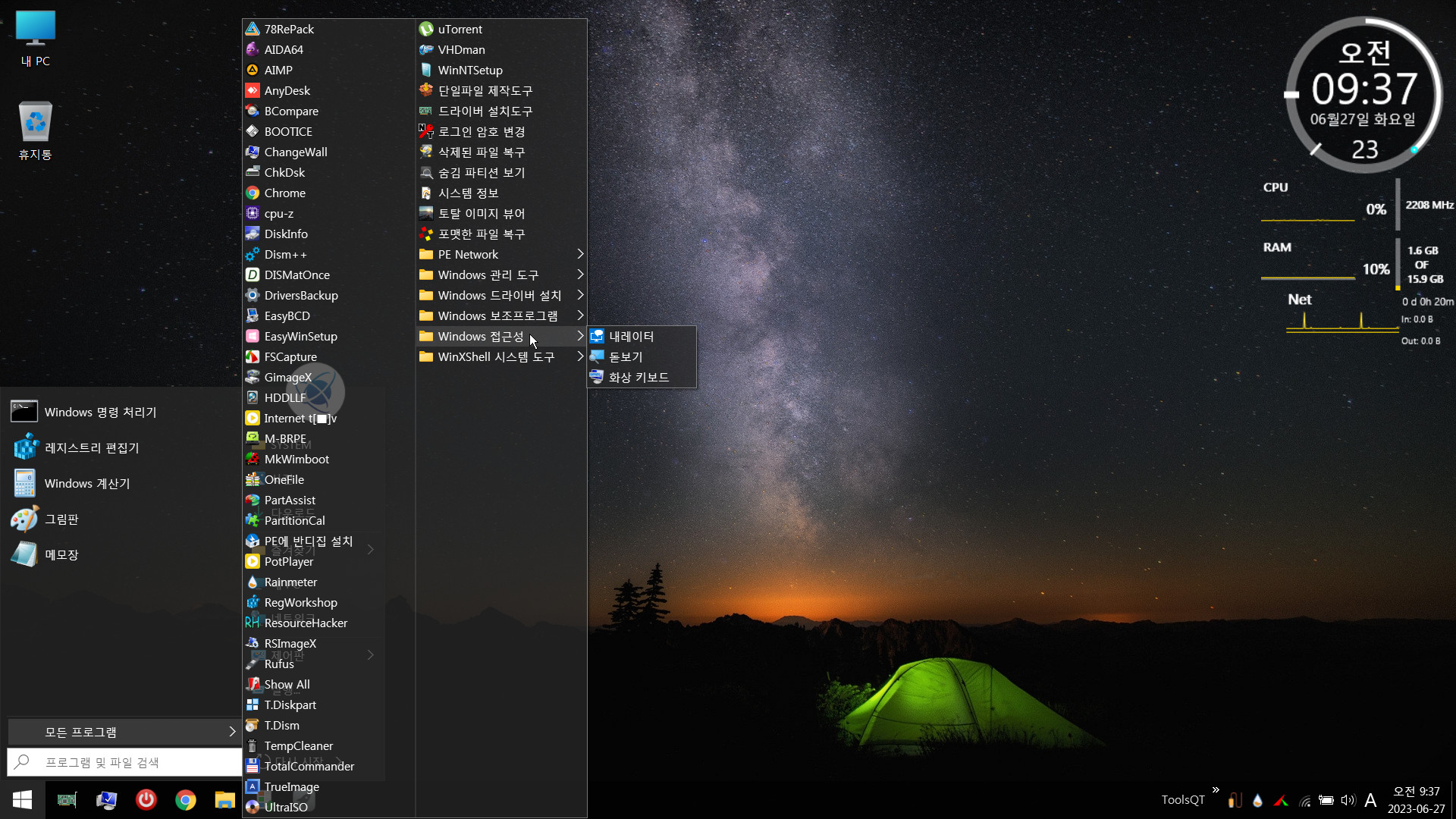Launch BOOTICE from the programs list

328,131
